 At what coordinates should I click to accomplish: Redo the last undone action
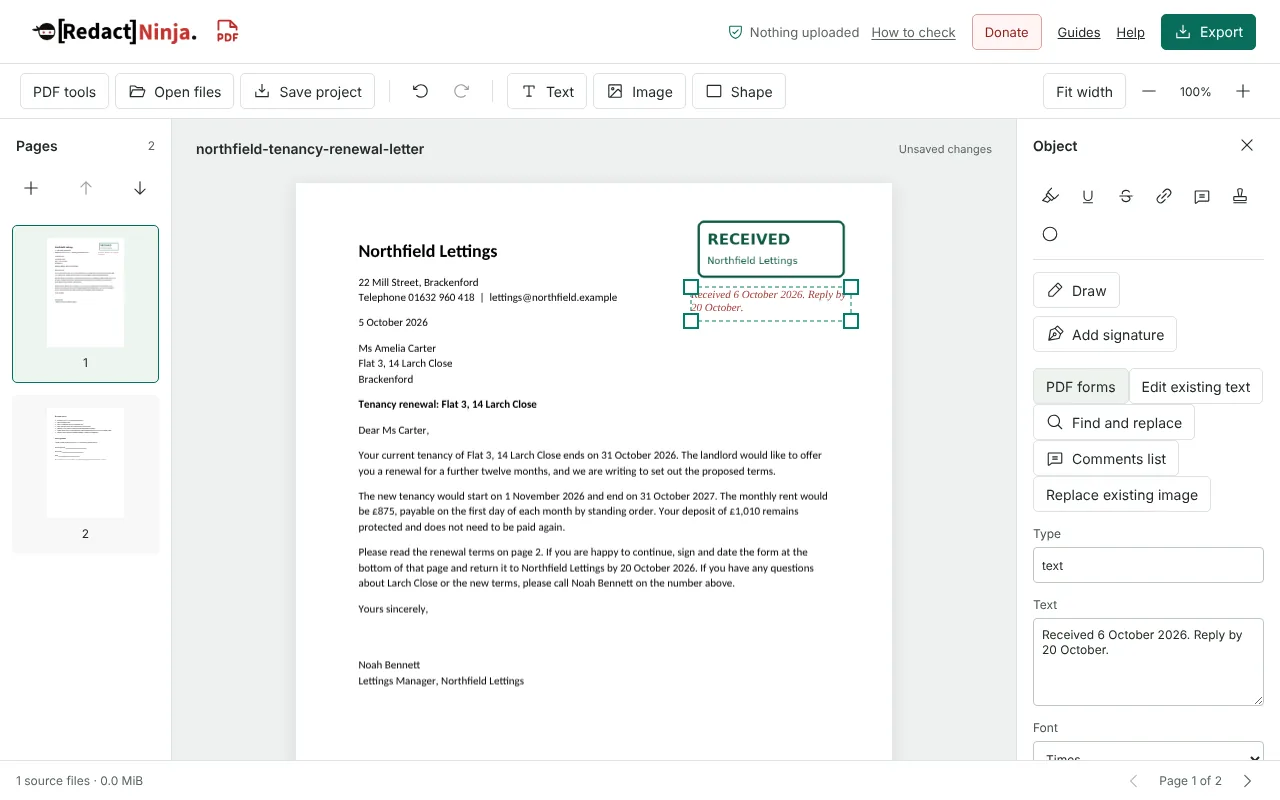click(x=461, y=91)
